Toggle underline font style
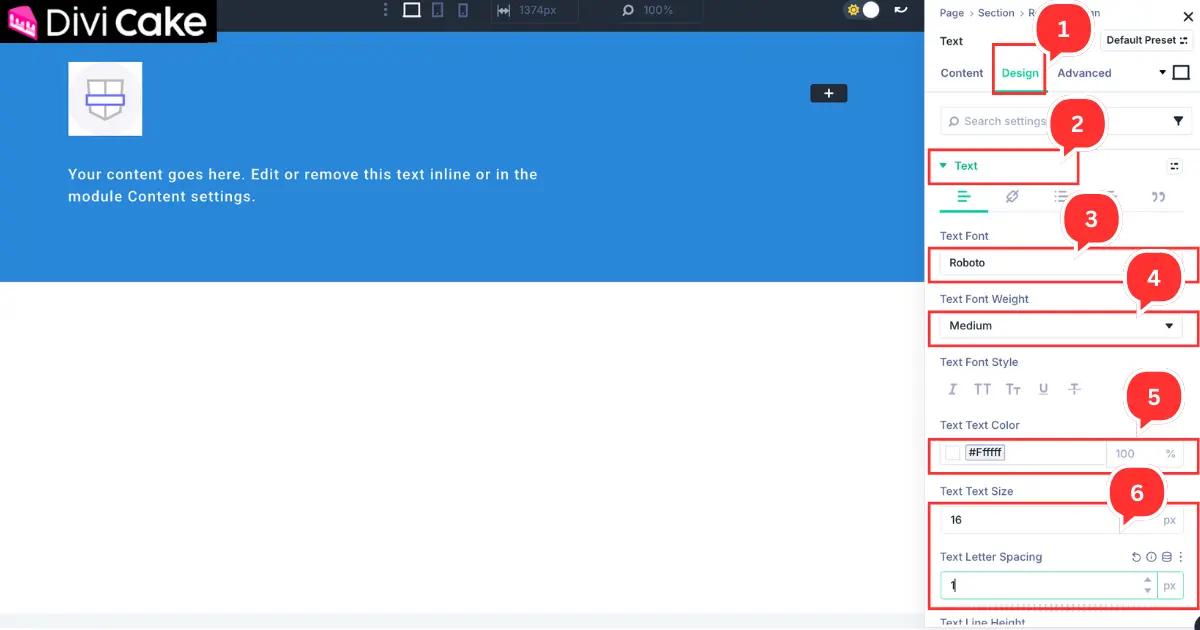 [x=1044, y=389]
